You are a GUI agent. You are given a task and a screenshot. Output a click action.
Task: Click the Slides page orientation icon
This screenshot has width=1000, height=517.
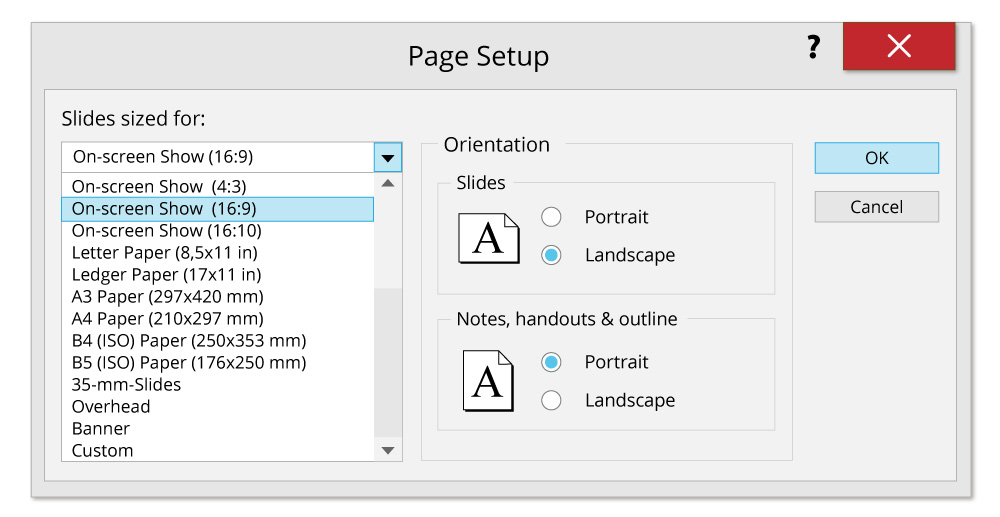point(488,238)
